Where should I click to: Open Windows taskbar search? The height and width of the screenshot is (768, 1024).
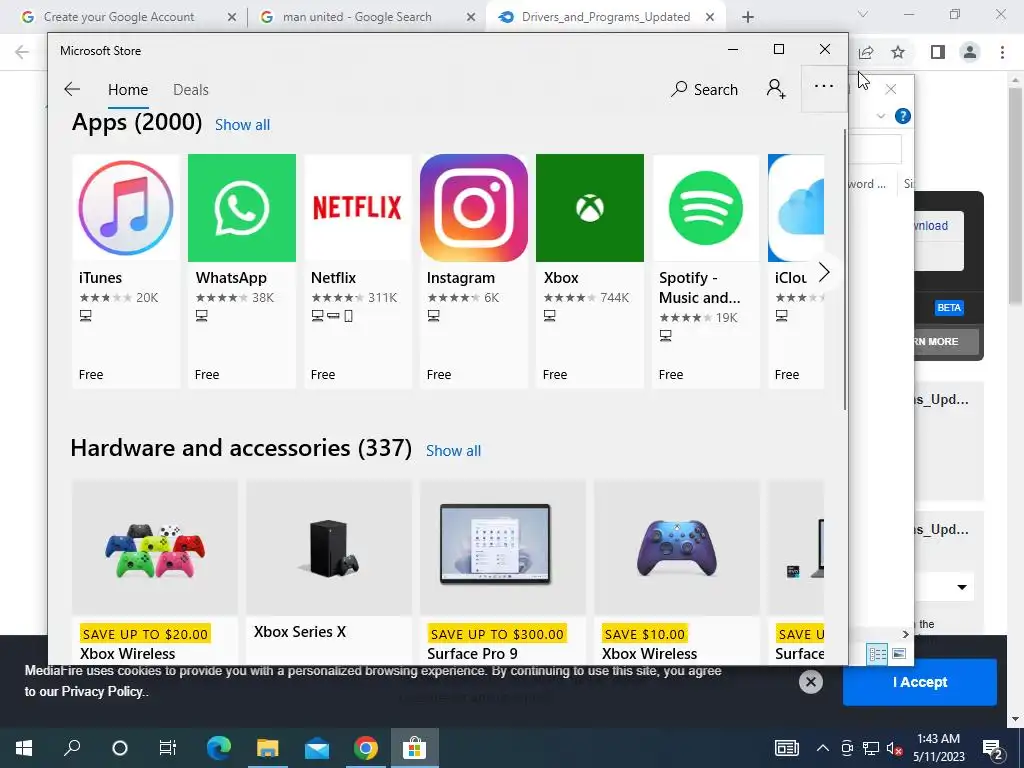coord(72,748)
